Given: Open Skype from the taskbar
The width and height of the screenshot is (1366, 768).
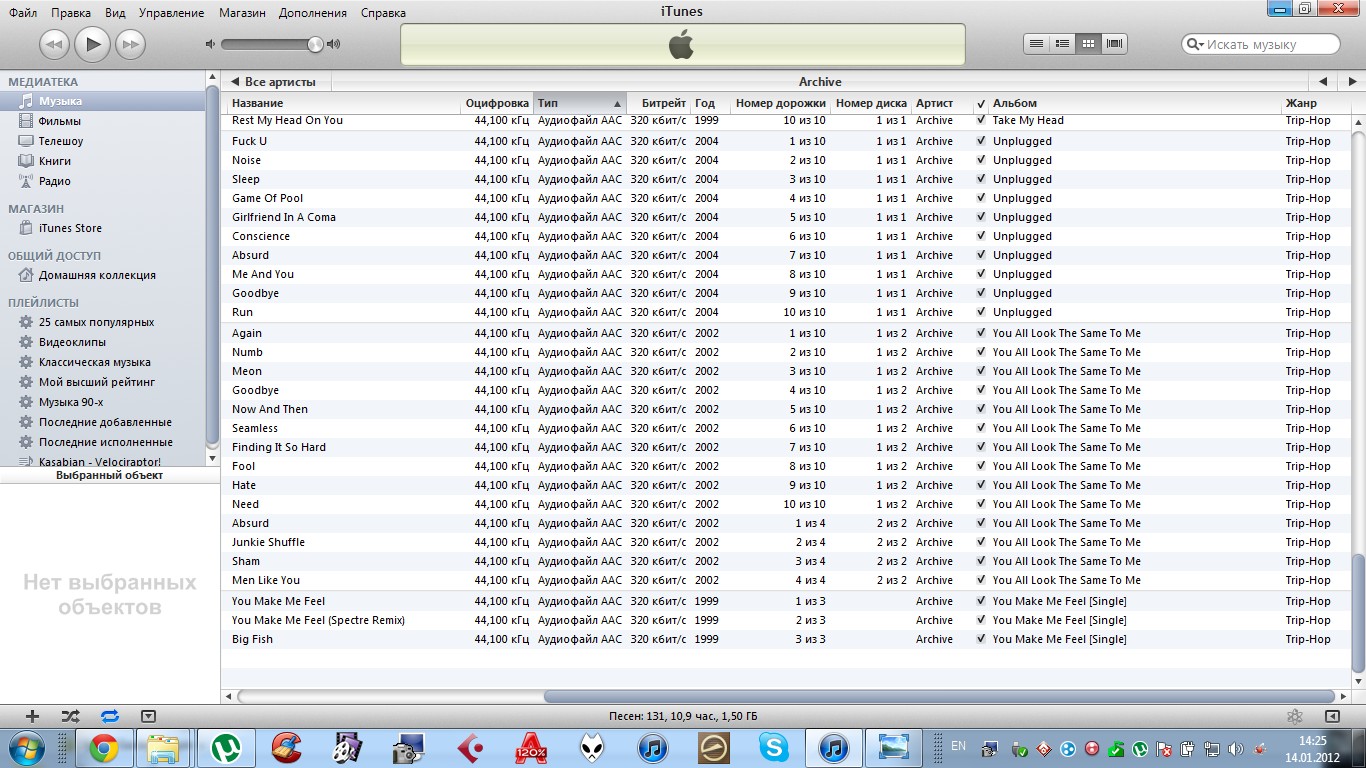Looking at the screenshot, I should [x=773, y=747].
